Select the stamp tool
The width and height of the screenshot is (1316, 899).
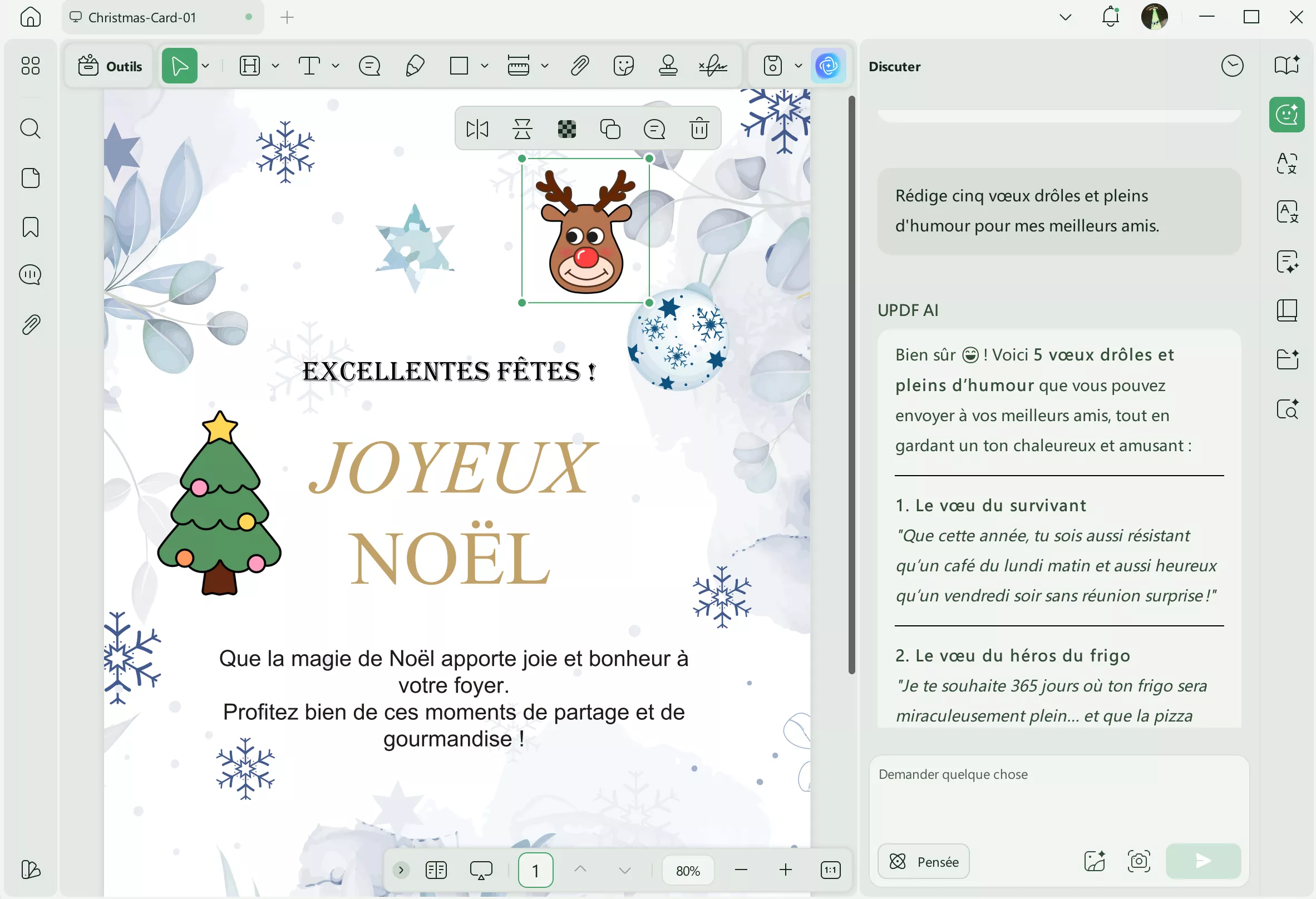pos(668,66)
